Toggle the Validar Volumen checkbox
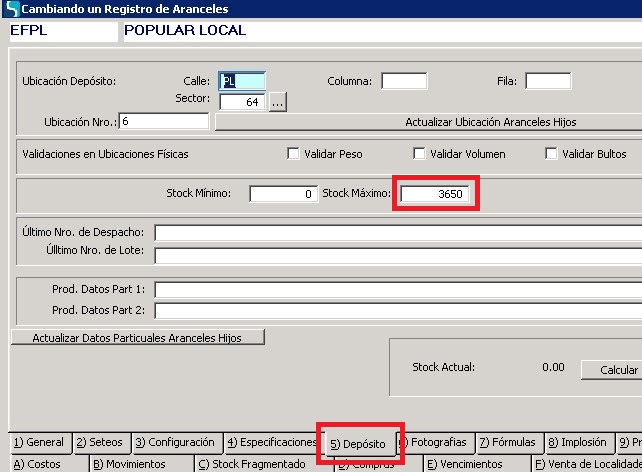The width and height of the screenshot is (642, 472). point(420,154)
